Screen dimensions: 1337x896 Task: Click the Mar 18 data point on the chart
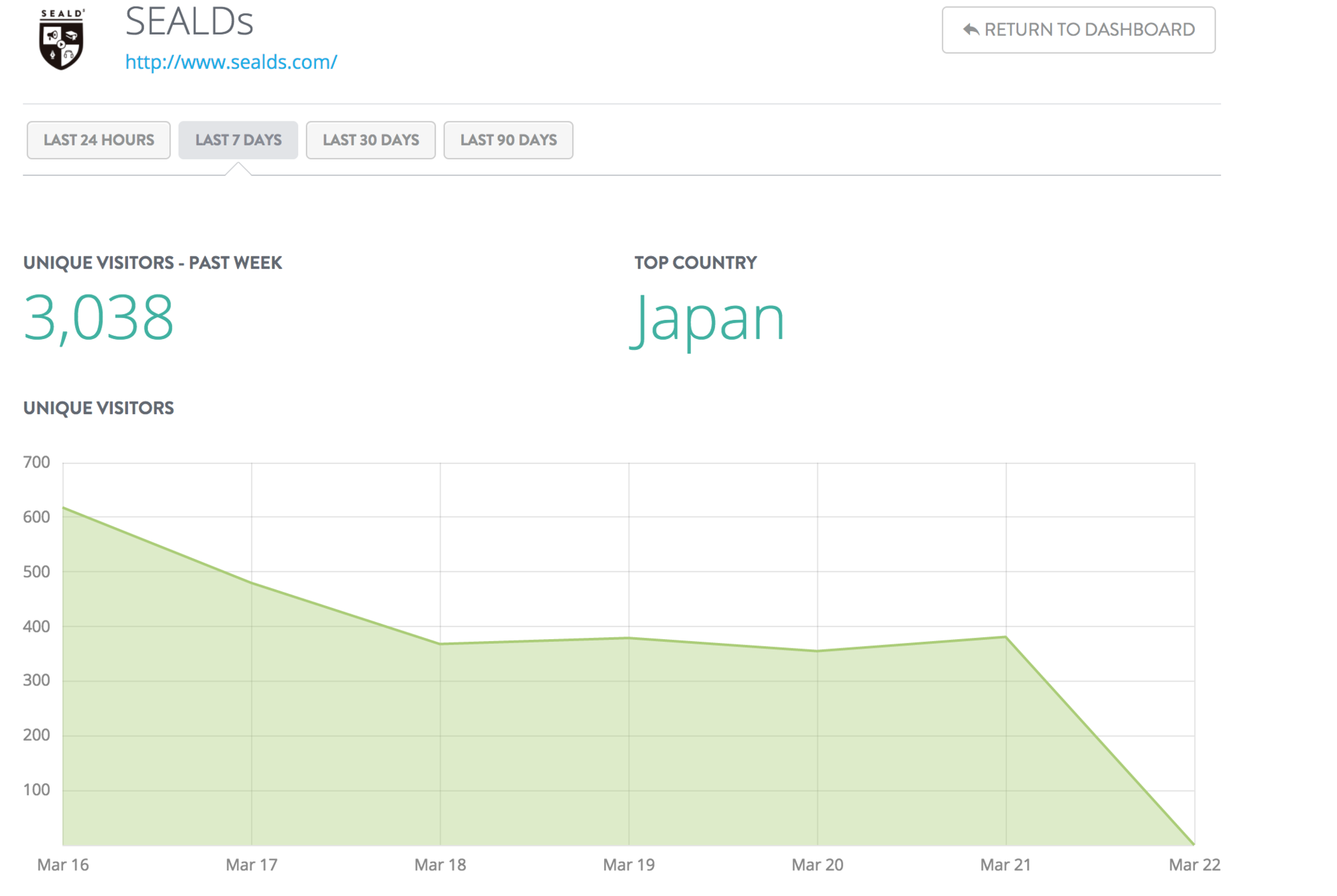tap(440, 643)
